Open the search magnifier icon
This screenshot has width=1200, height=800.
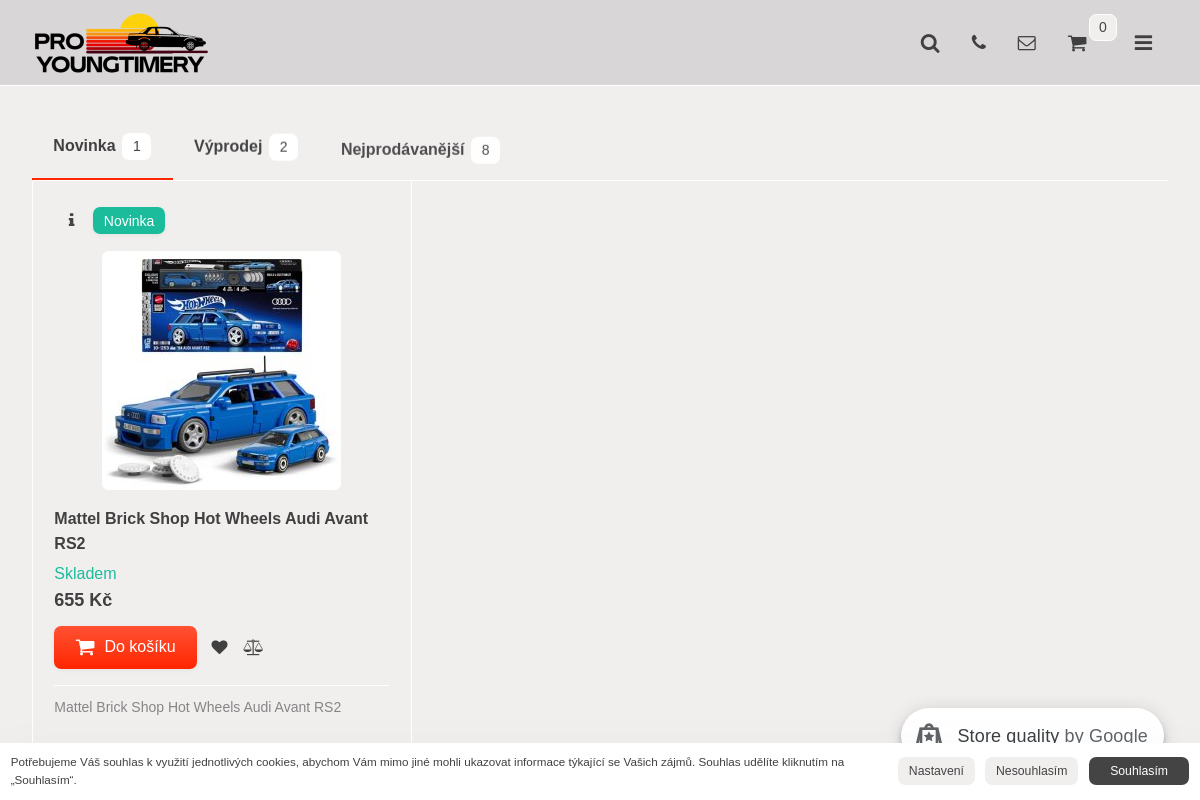tap(930, 43)
